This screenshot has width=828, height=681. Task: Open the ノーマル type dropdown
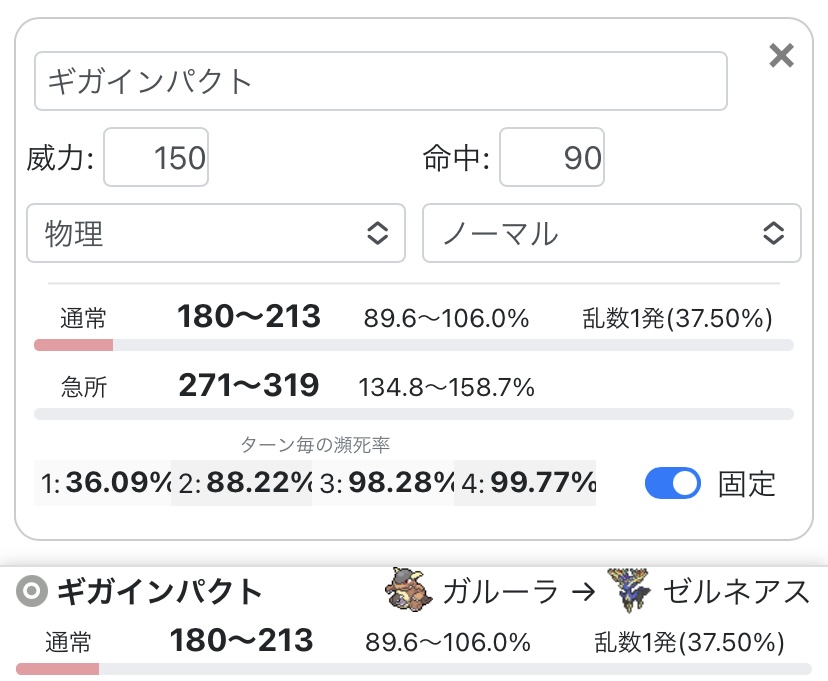611,234
